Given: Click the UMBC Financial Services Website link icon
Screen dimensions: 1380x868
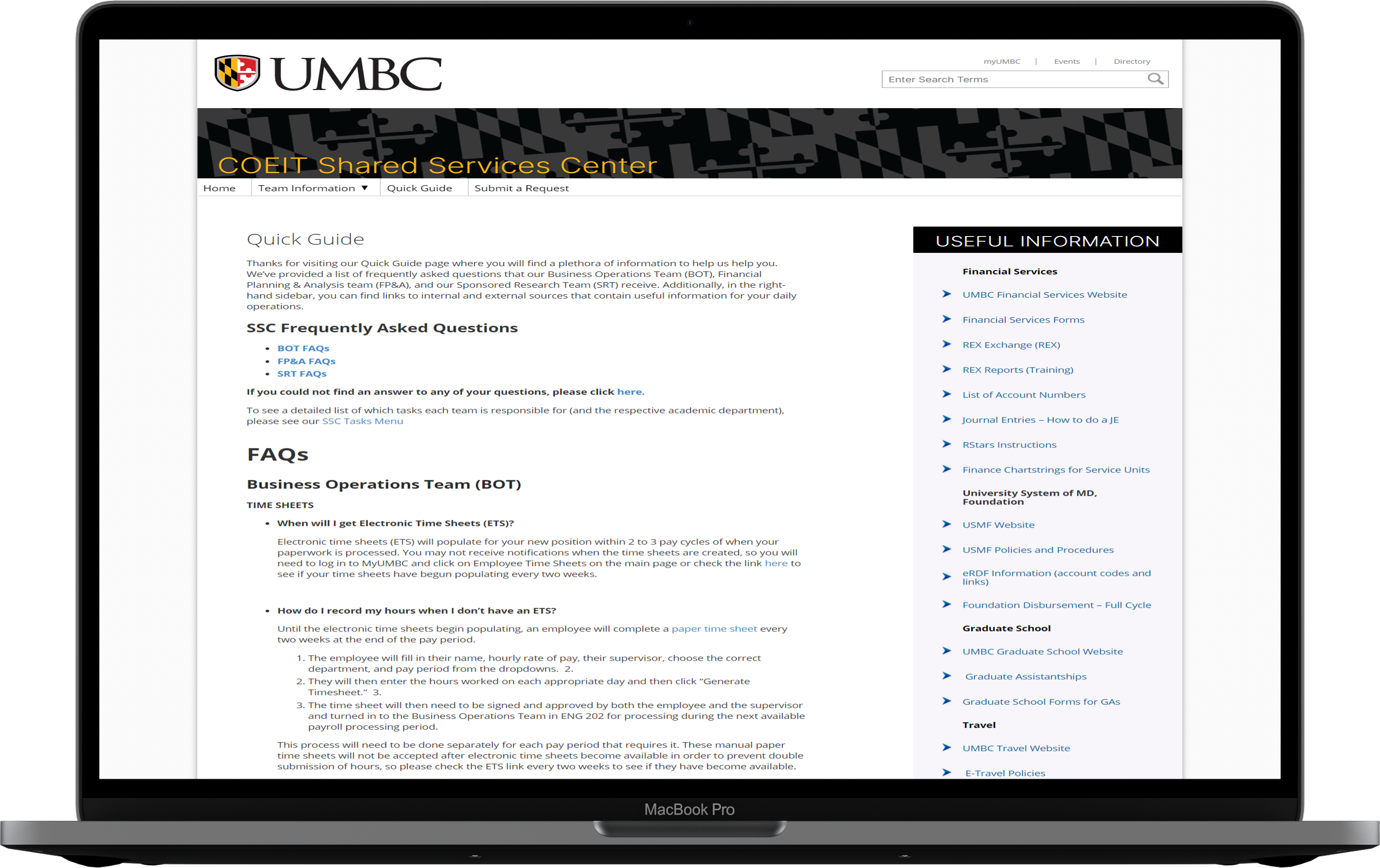Looking at the screenshot, I should pos(946,294).
